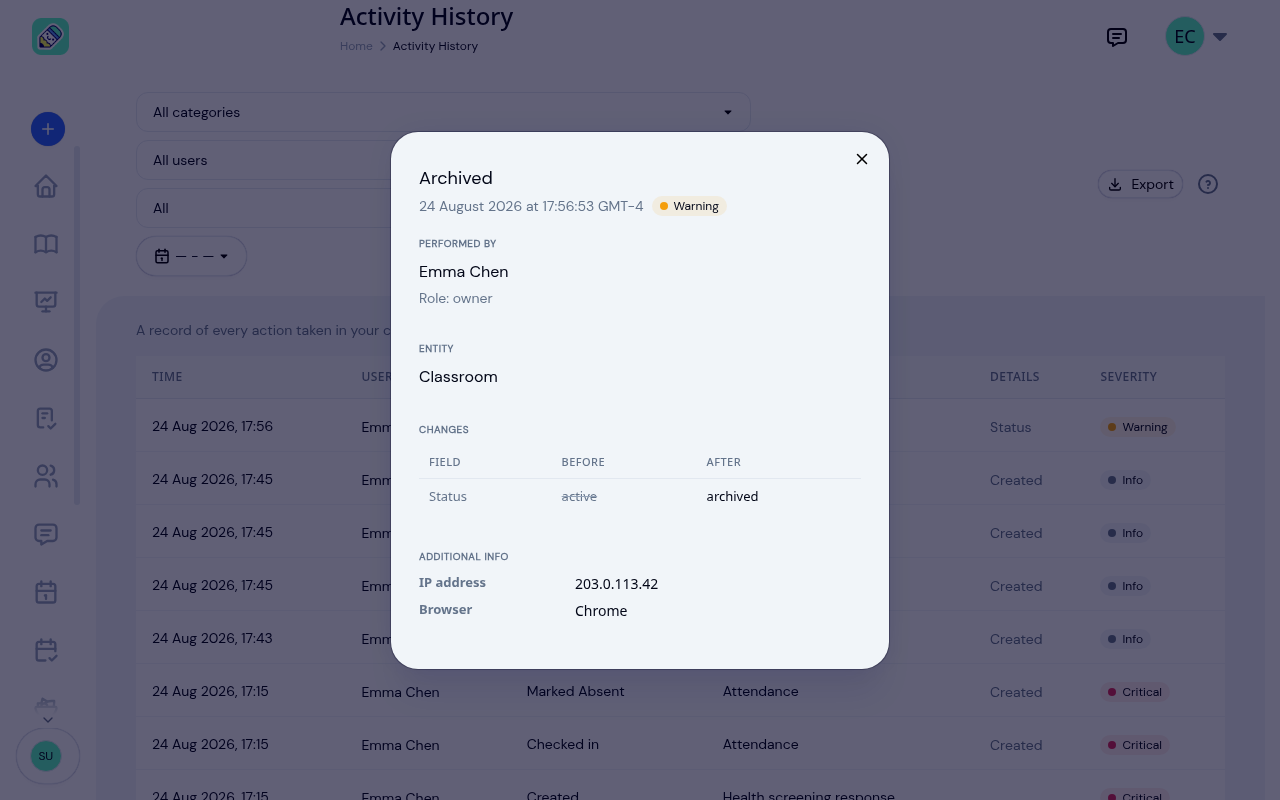Click the Export button
This screenshot has width=1280, height=800.
coord(1141,184)
